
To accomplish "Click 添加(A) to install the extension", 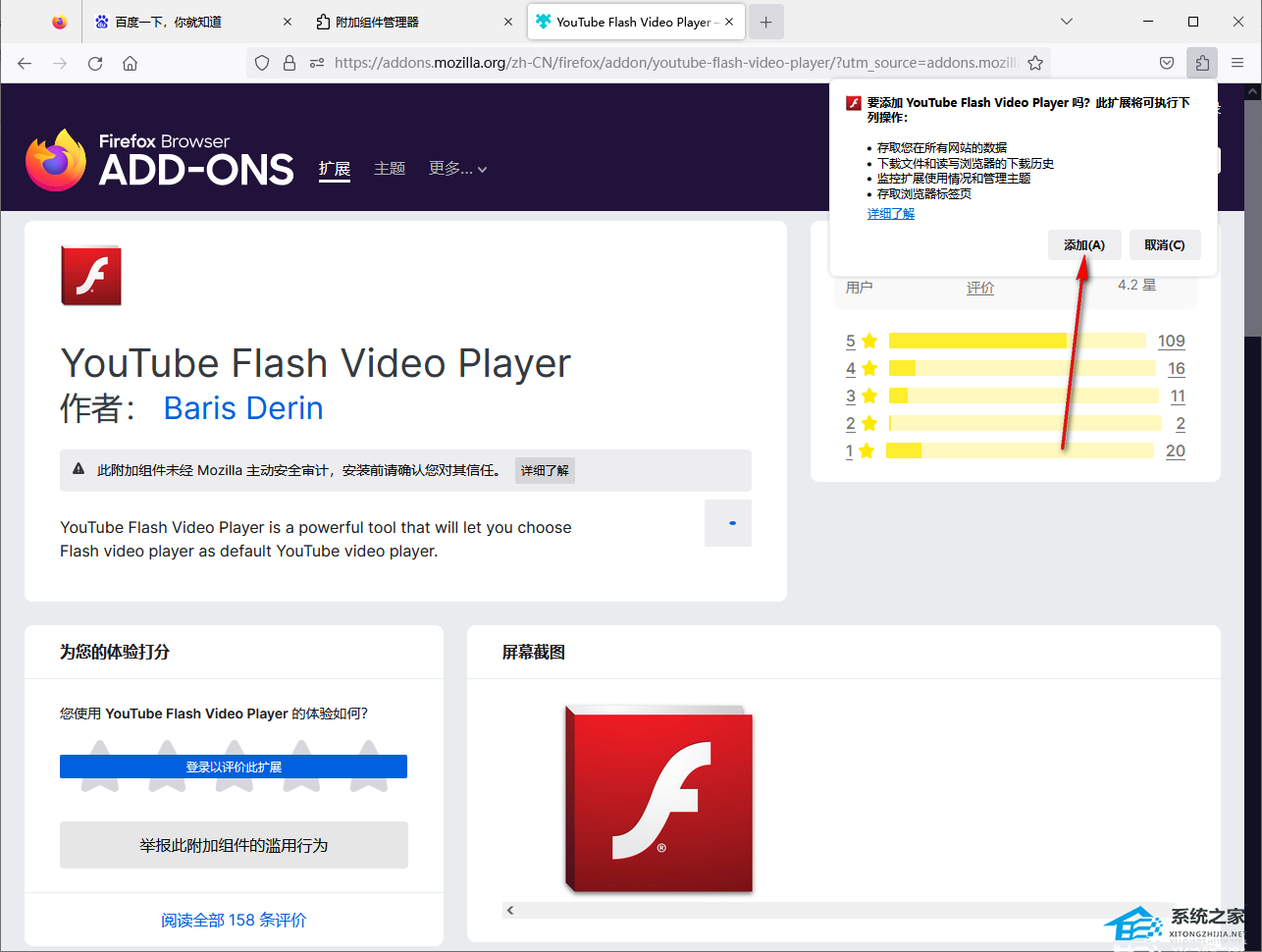I will 1083,244.
